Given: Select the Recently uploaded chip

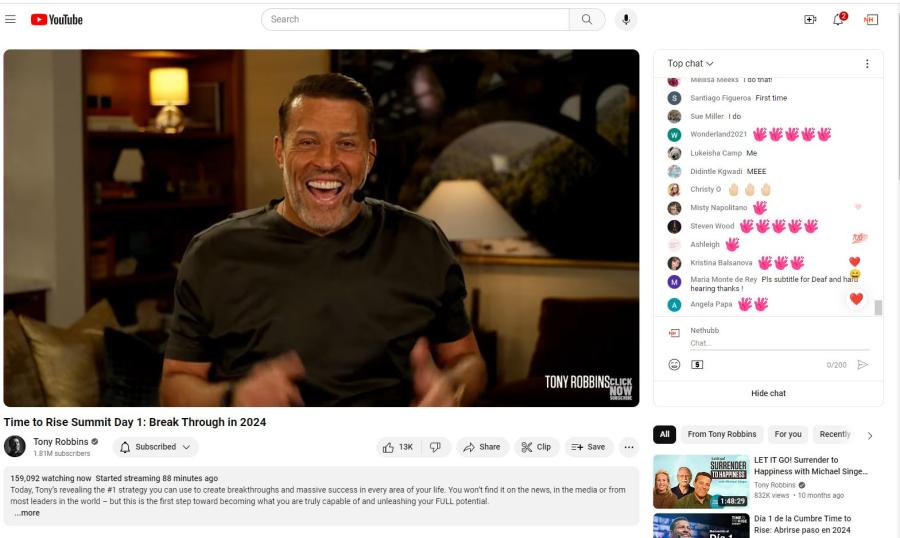Looking at the screenshot, I should (x=835, y=435).
